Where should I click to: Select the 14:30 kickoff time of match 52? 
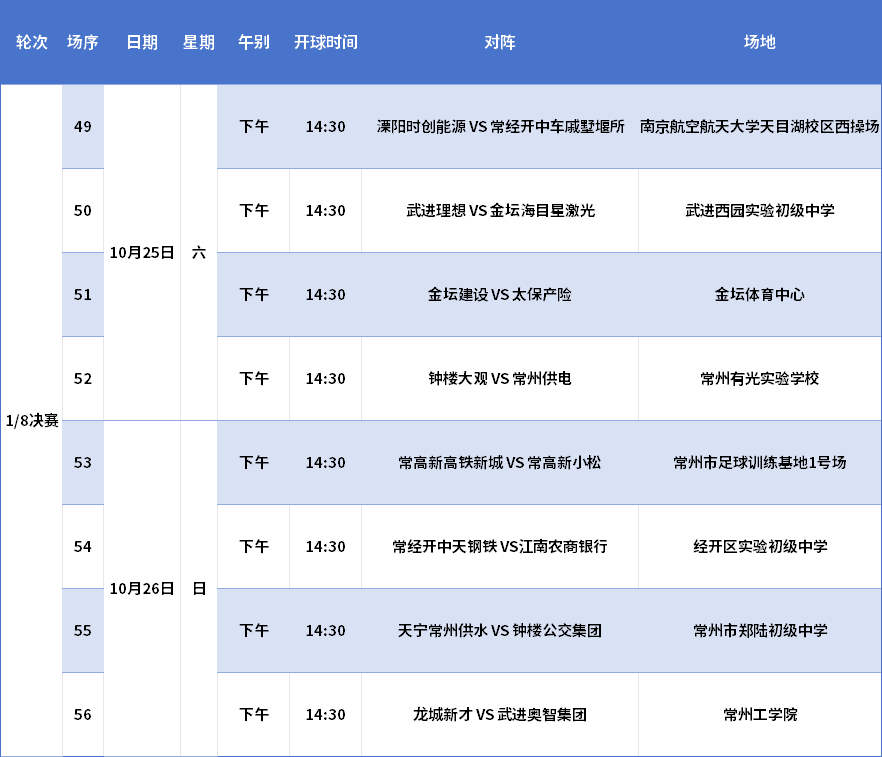click(x=326, y=379)
